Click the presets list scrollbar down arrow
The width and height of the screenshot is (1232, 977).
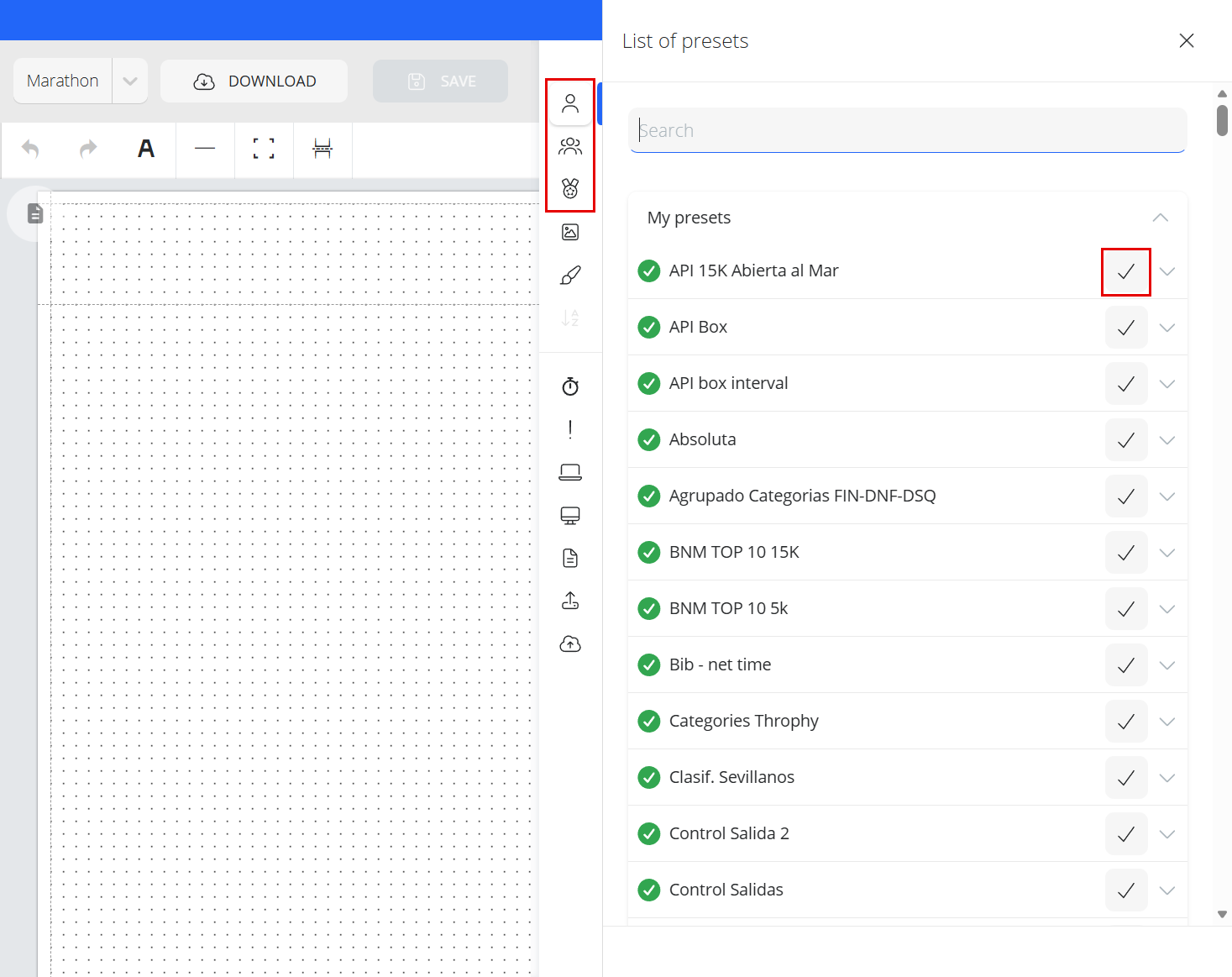(1222, 914)
